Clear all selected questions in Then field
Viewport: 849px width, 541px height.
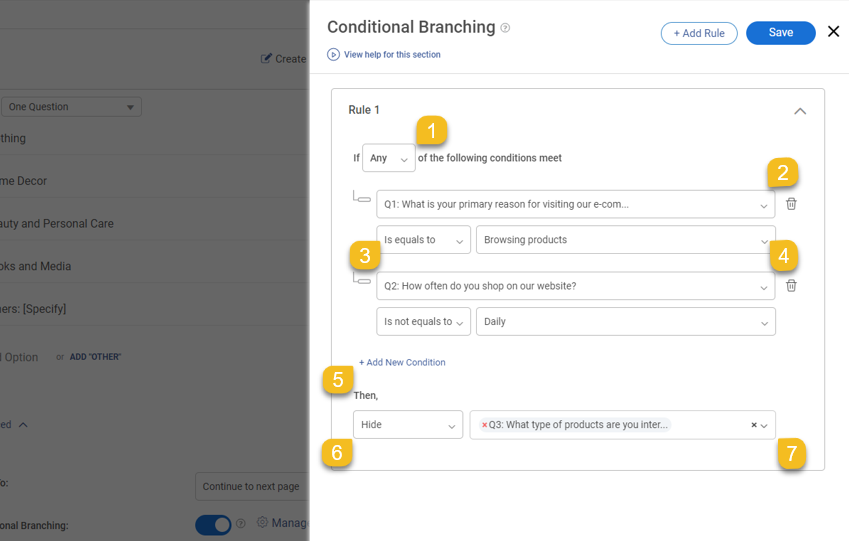753,425
